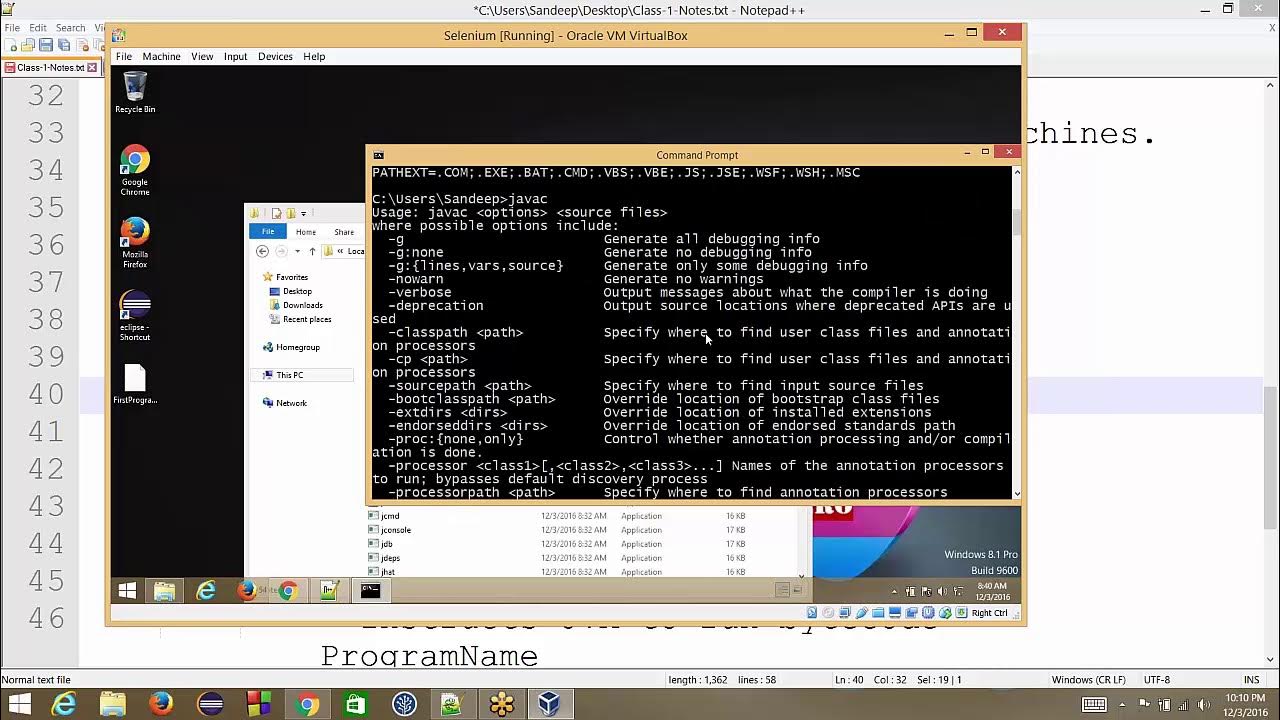
Task: Expand recent locations dropdown in File Explorer
Action: (298, 251)
